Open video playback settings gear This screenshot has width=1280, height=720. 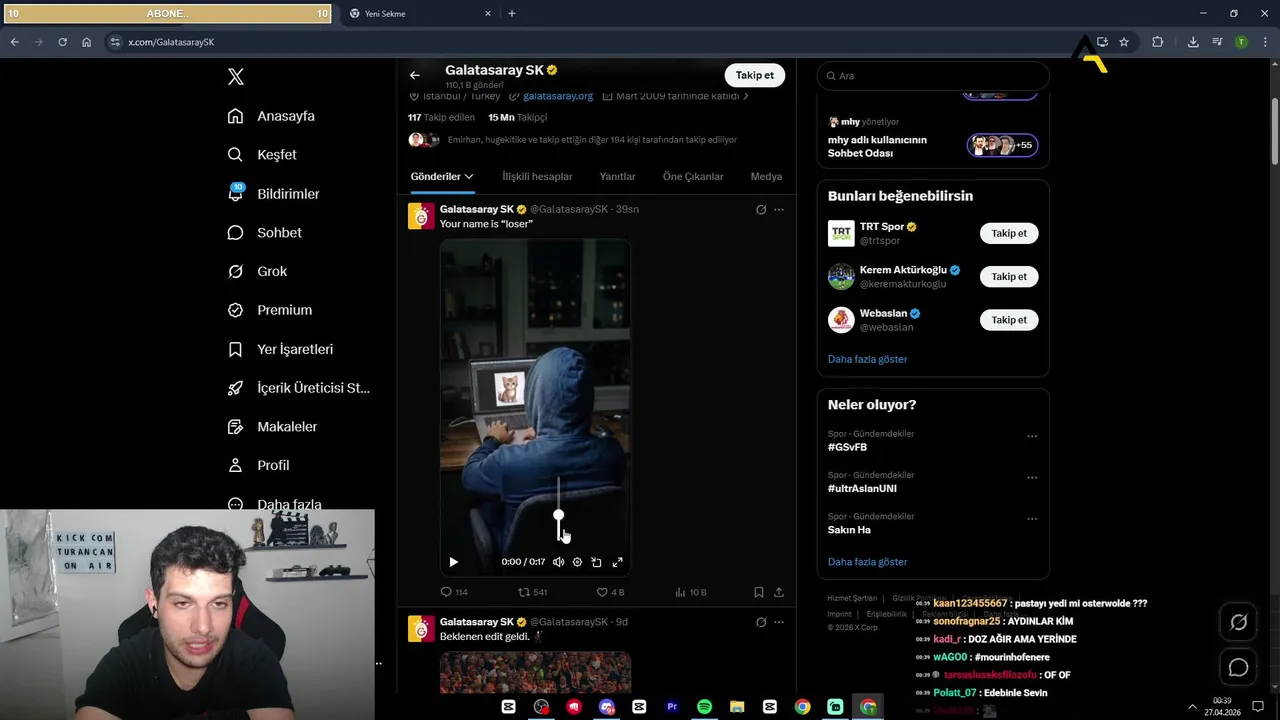[x=577, y=562]
